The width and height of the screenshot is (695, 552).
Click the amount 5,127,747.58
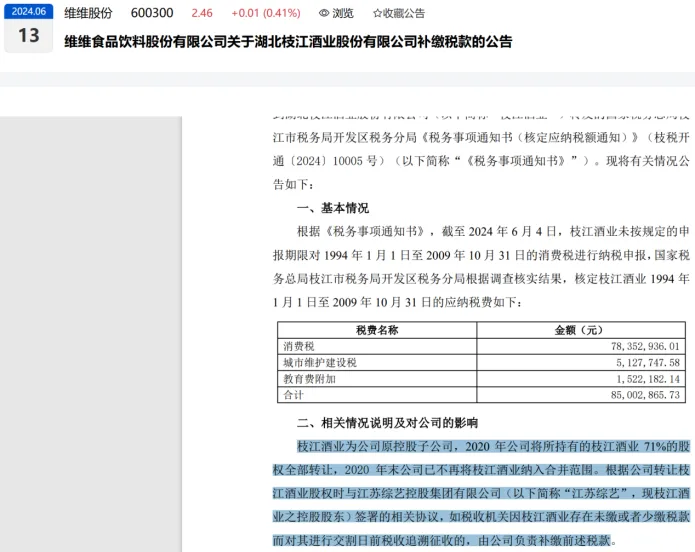[x=648, y=363]
